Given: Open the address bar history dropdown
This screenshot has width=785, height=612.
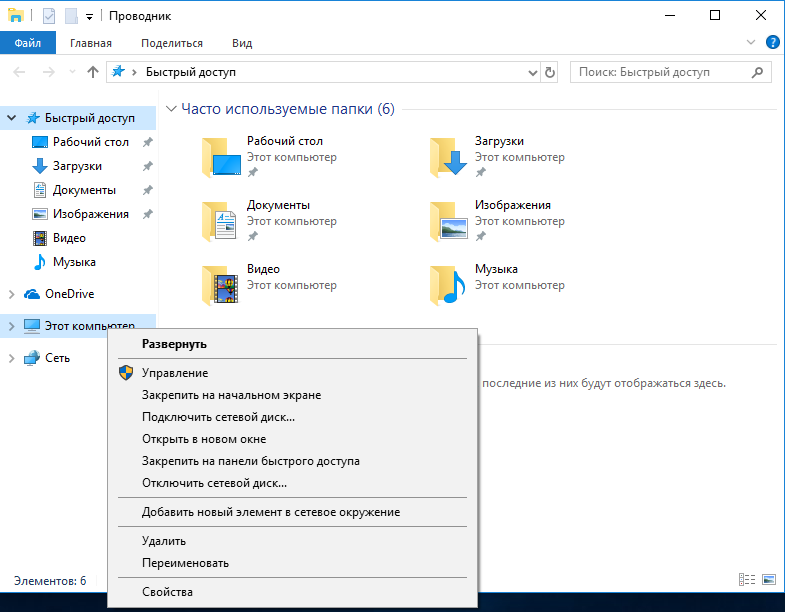Looking at the screenshot, I should (532, 72).
